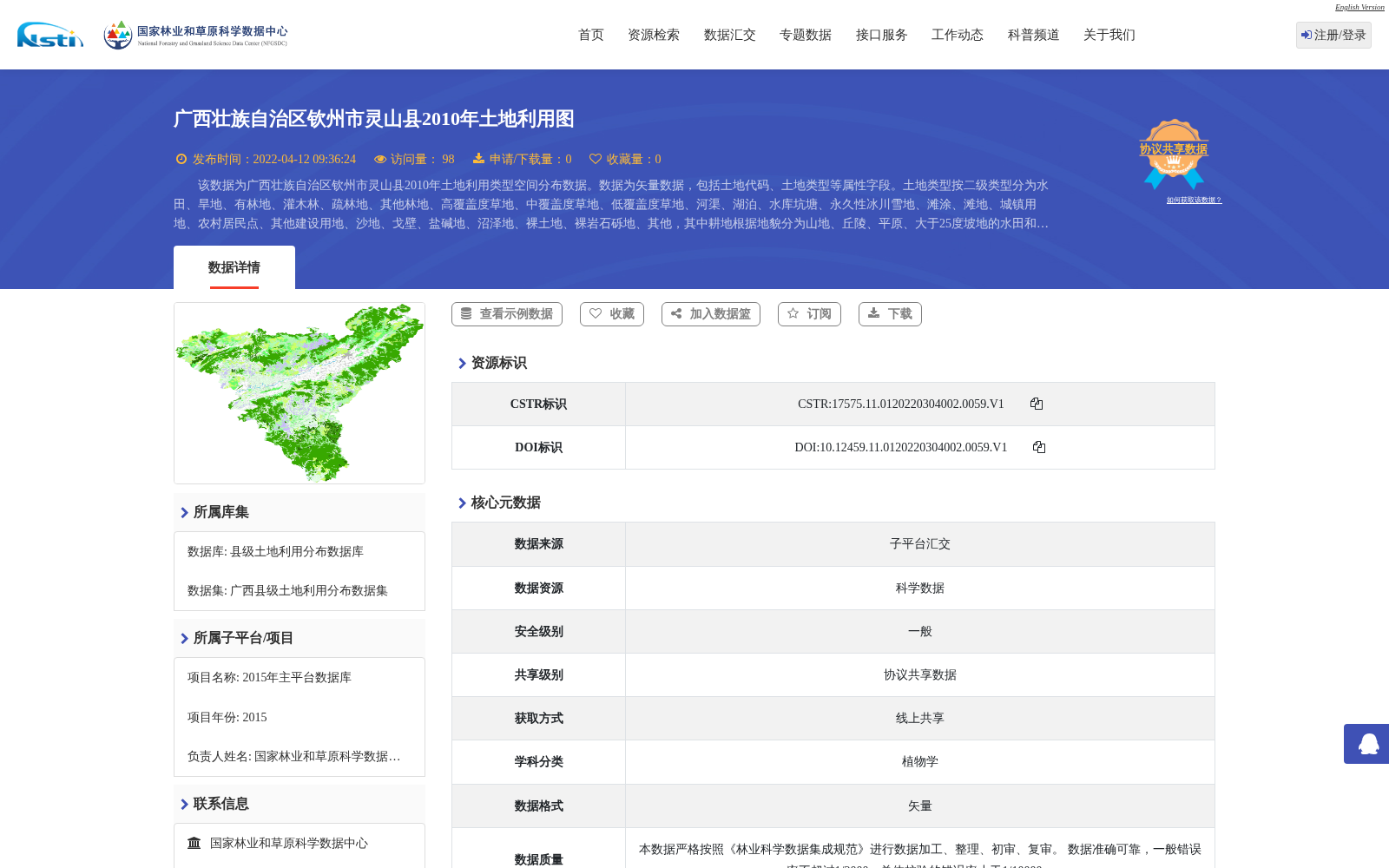
Task: Click the 收藏 favorite button
Action: [x=612, y=314]
